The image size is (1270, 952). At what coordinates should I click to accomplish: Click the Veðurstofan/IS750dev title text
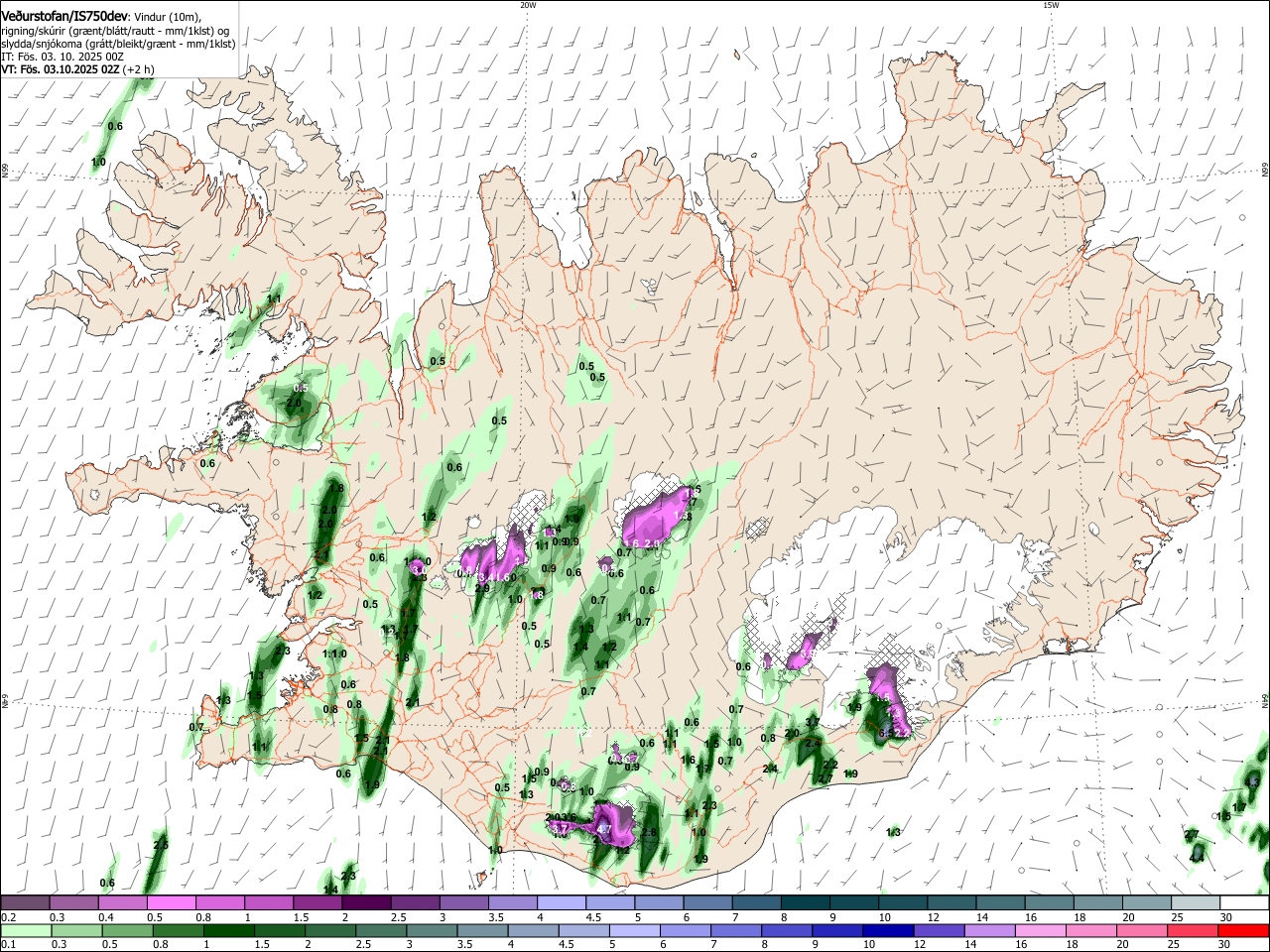64,15
